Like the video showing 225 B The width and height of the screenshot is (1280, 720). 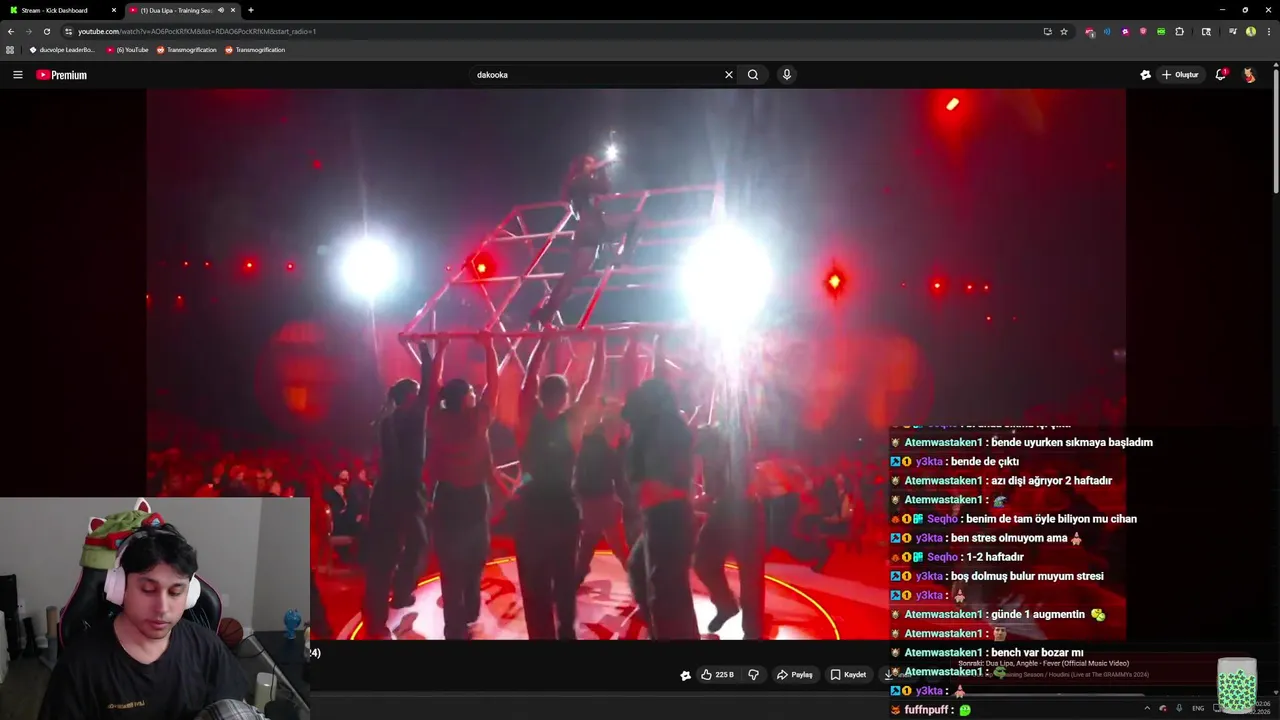pyautogui.click(x=718, y=675)
